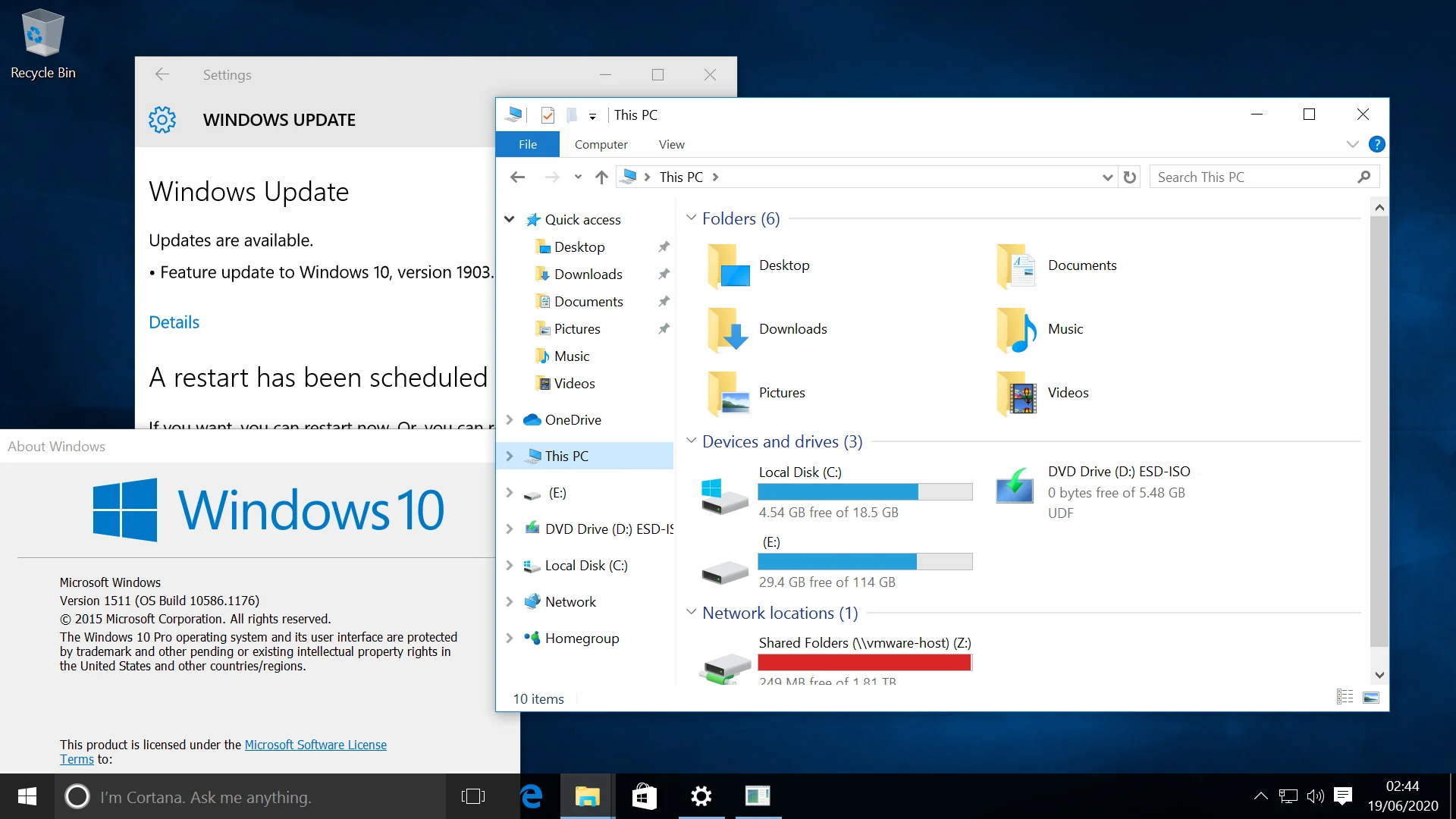Open the Music folder in the Folders group
Screen dimensions: 1456x819
pos(1040,330)
